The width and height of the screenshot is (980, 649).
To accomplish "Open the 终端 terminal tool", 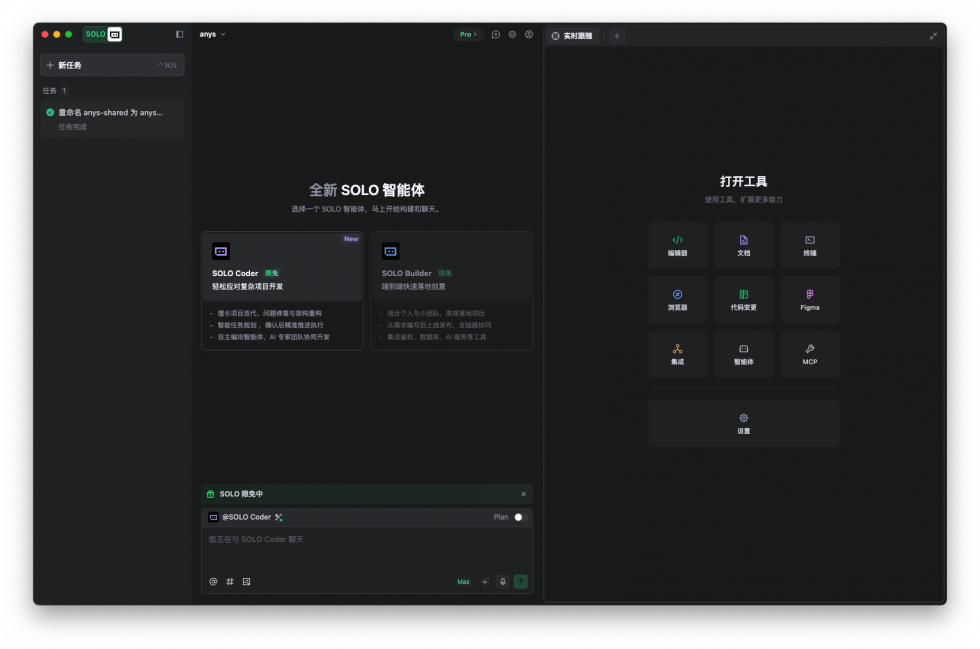I will coord(809,245).
